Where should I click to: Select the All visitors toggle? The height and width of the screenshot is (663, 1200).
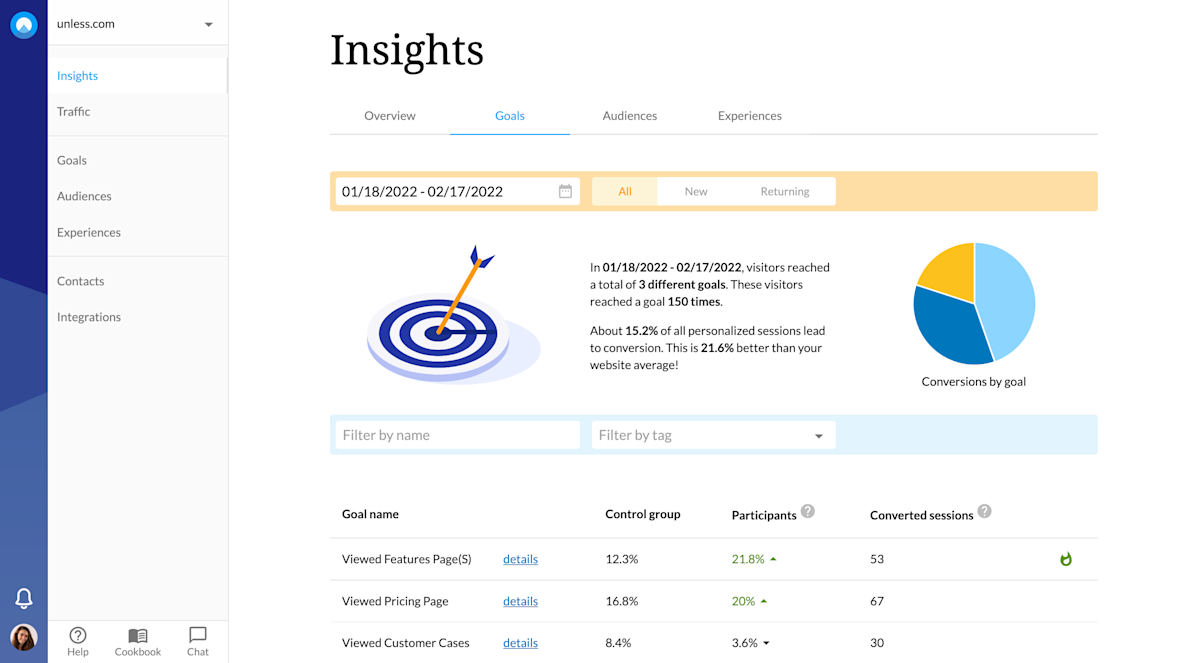coord(625,191)
